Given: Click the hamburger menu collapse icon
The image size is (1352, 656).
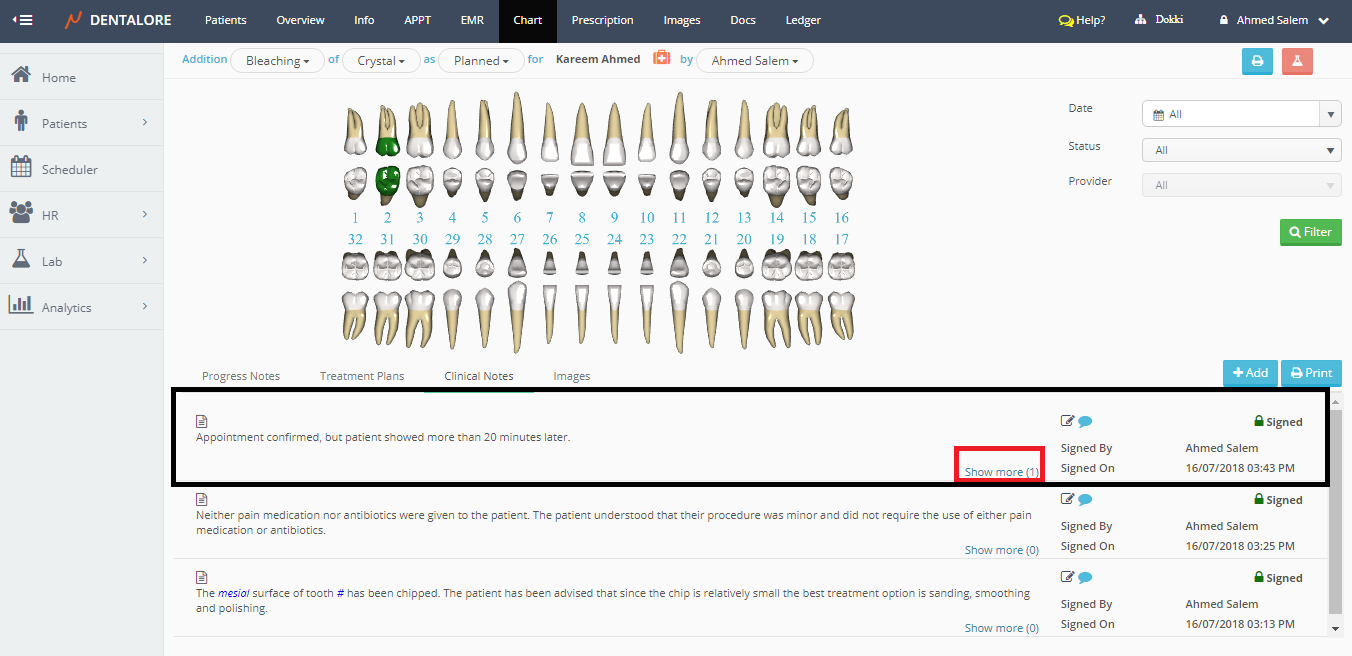Looking at the screenshot, I should coord(22,20).
